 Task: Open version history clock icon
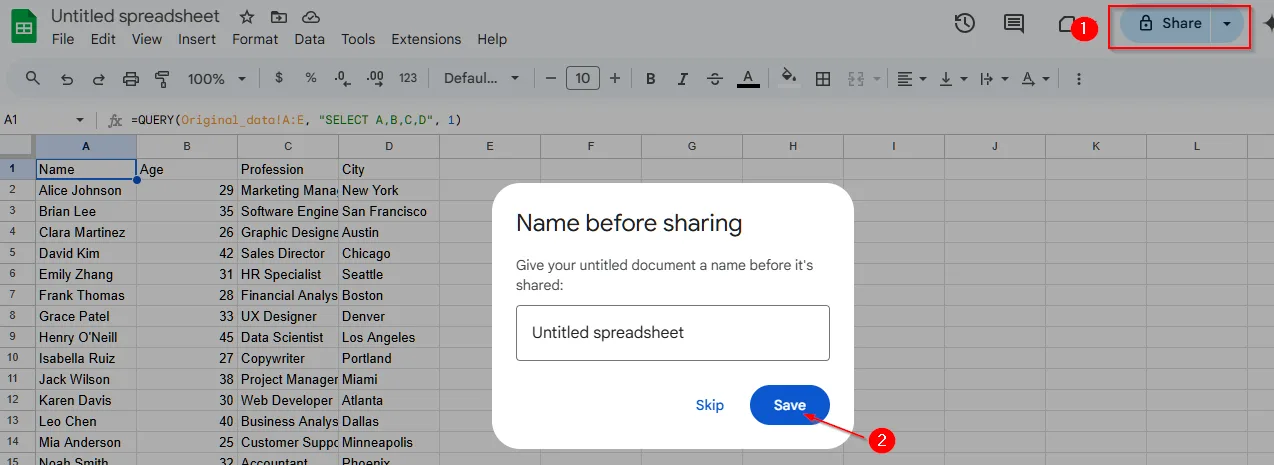(964, 24)
